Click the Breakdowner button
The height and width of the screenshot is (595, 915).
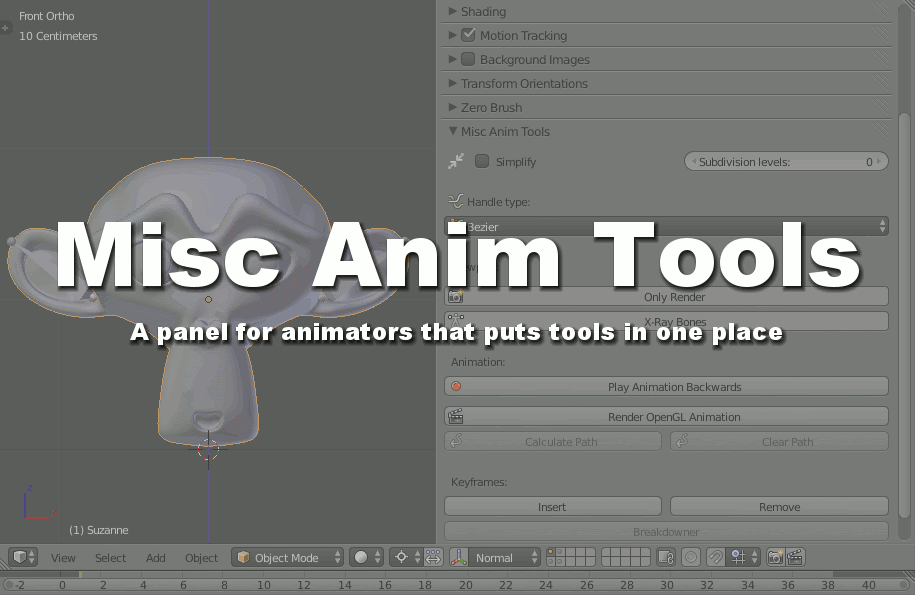pyautogui.click(x=666, y=531)
